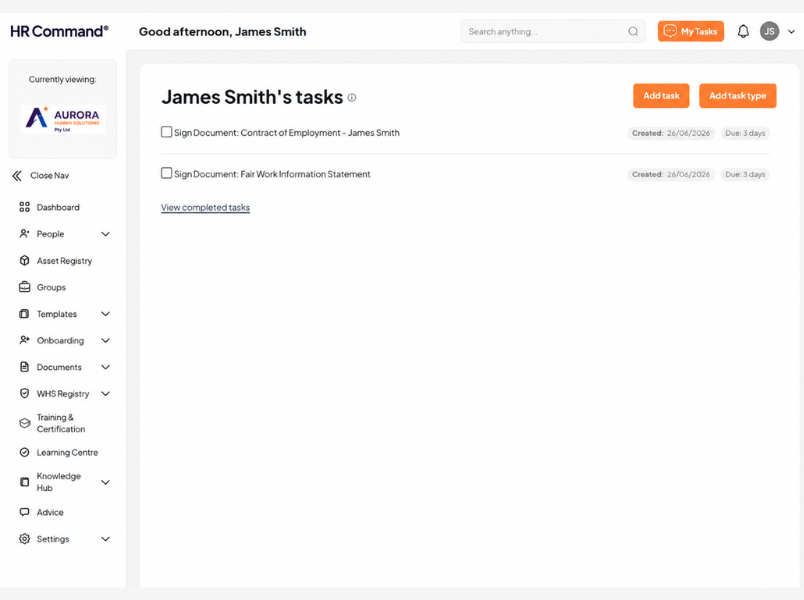The width and height of the screenshot is (804, 600).
Task: Click the search magnifier icon
Action: click(633, 31)
